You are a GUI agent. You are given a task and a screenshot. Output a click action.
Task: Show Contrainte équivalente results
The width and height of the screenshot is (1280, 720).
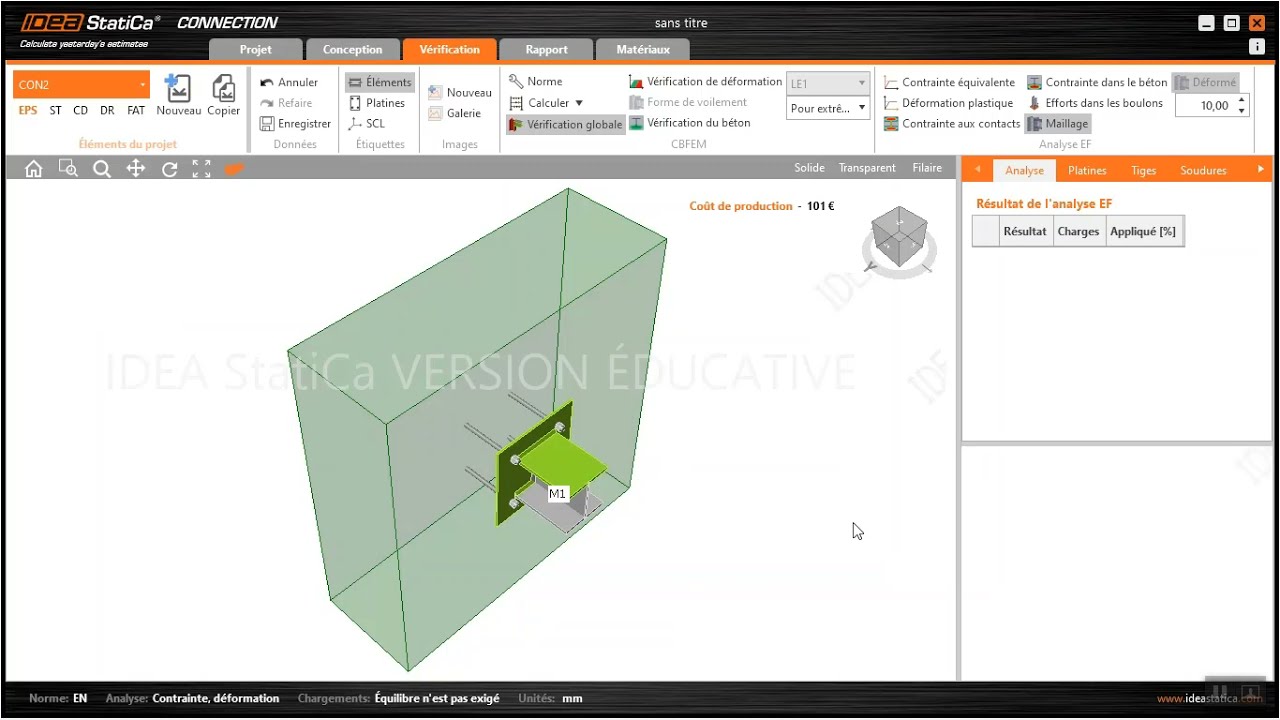pos(949,83)
